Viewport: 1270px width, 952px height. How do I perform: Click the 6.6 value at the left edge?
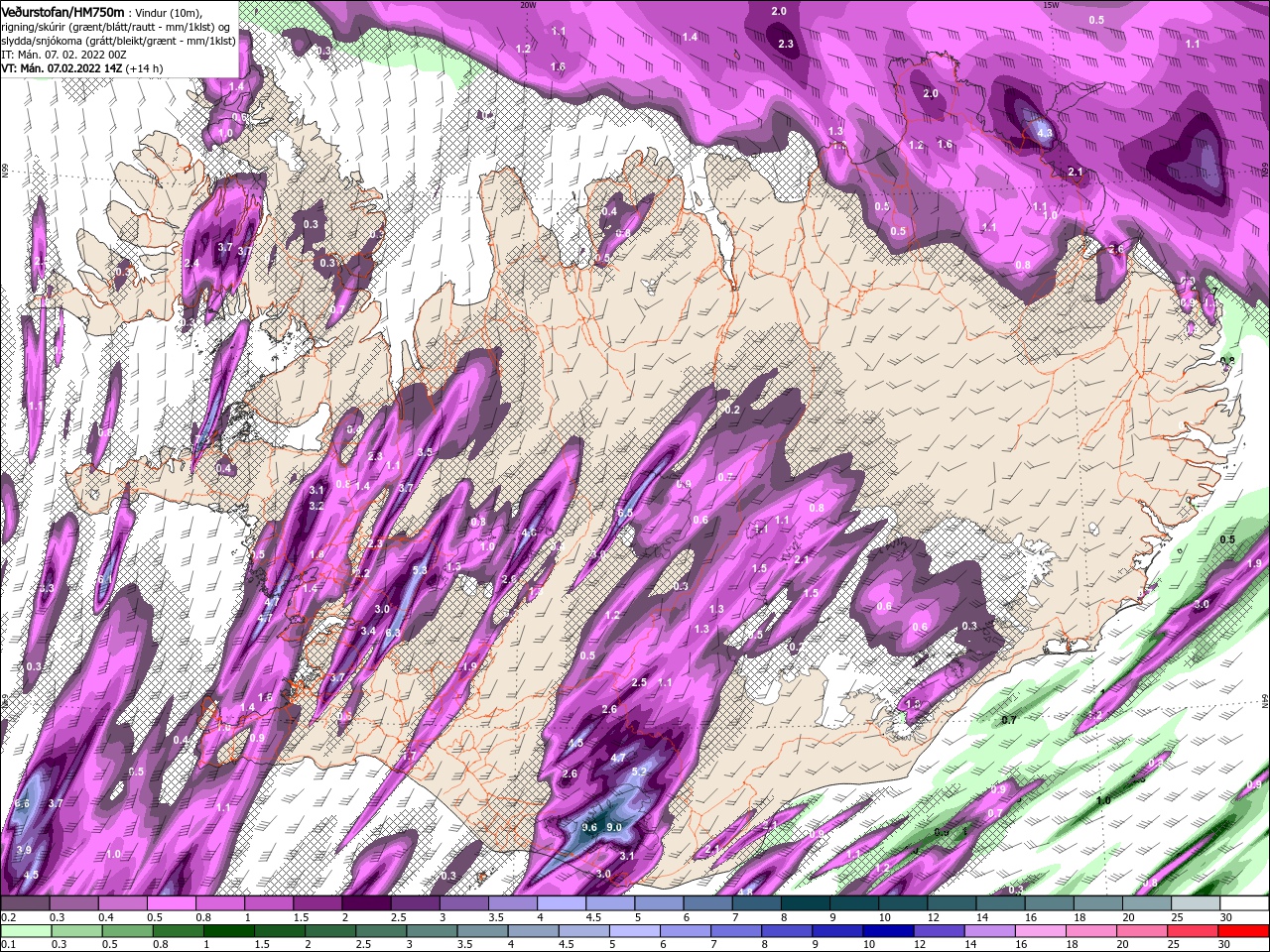pos(23,803)
